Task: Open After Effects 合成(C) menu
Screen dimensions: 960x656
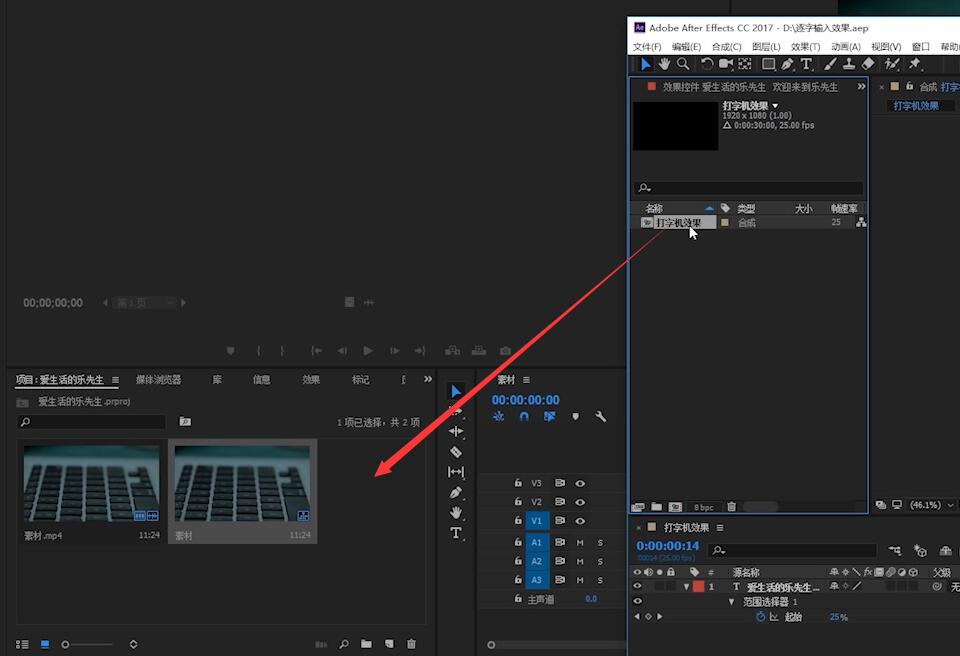Action: (727, 47)
